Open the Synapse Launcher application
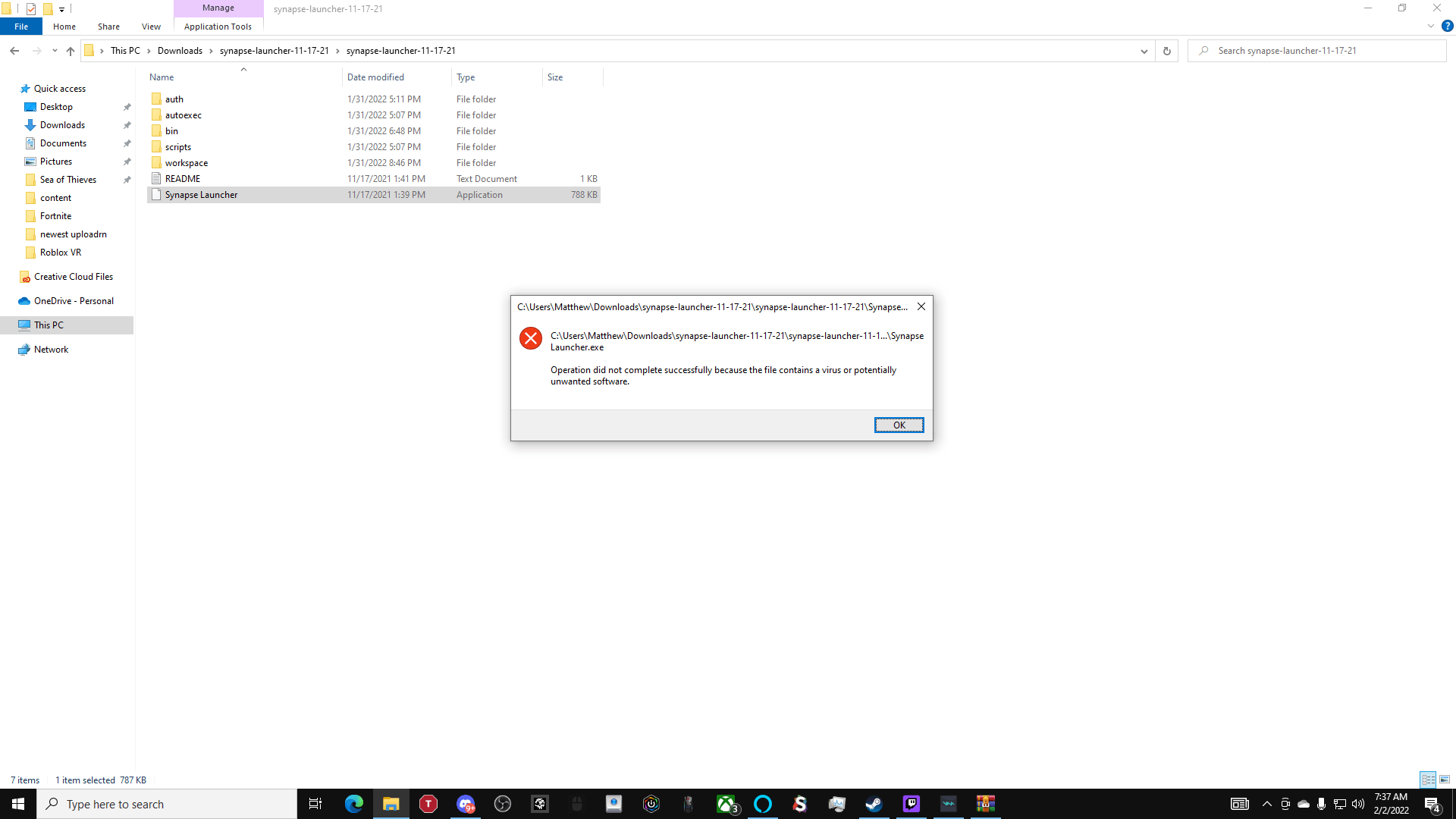The image size is (1456, 819). coord(201,194)
